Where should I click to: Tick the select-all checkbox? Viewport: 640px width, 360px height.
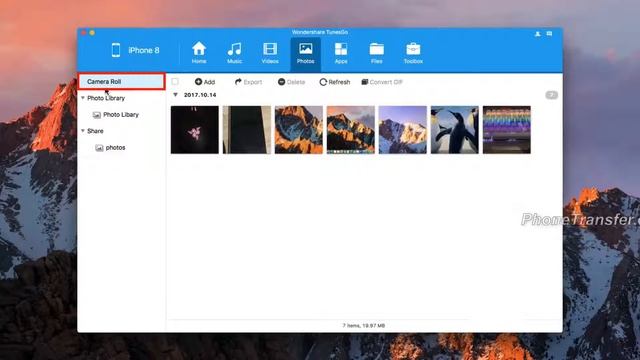coord(175,81)
